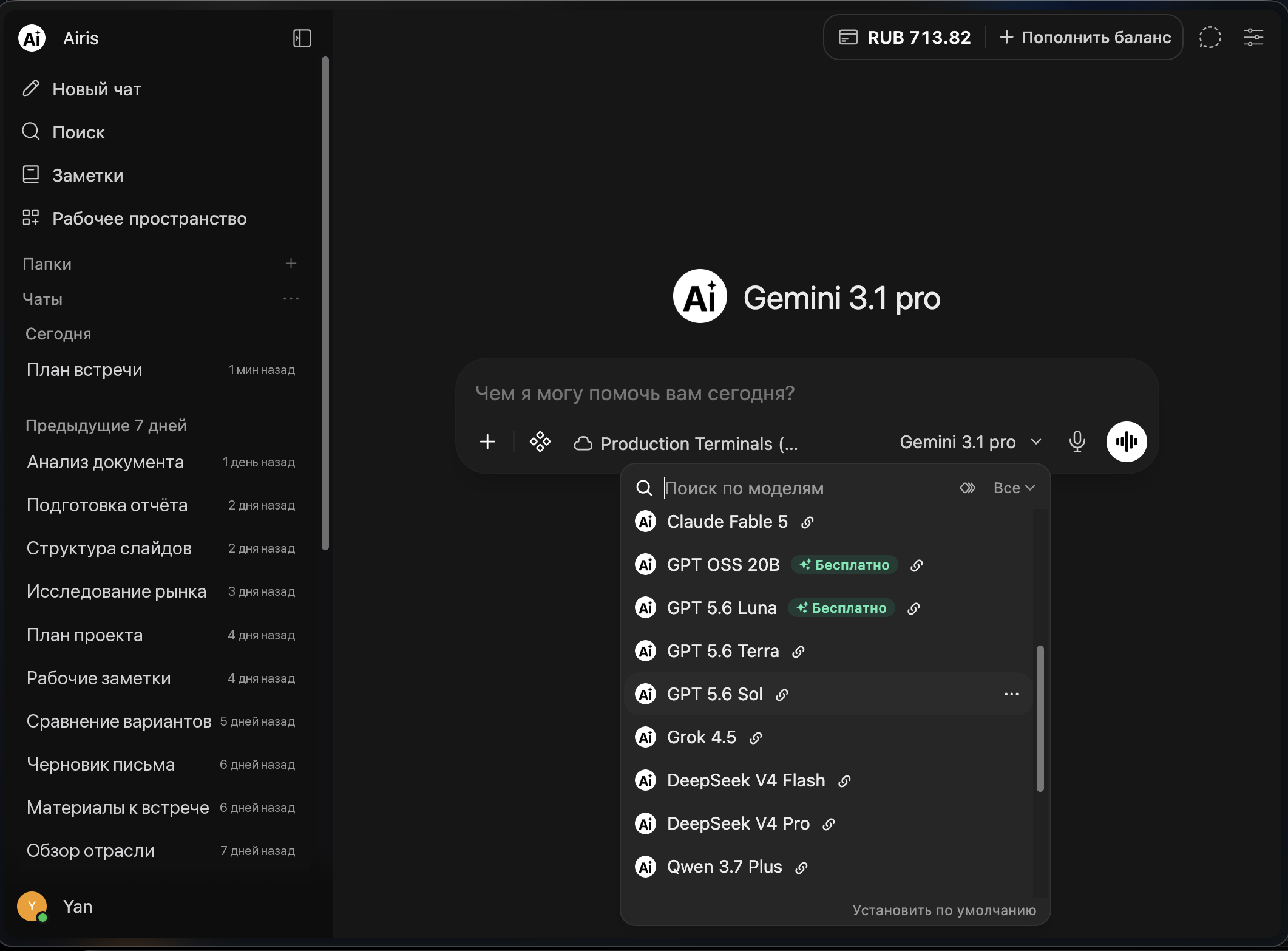Click link icon beside GPT 5.6 Terra

798,652
